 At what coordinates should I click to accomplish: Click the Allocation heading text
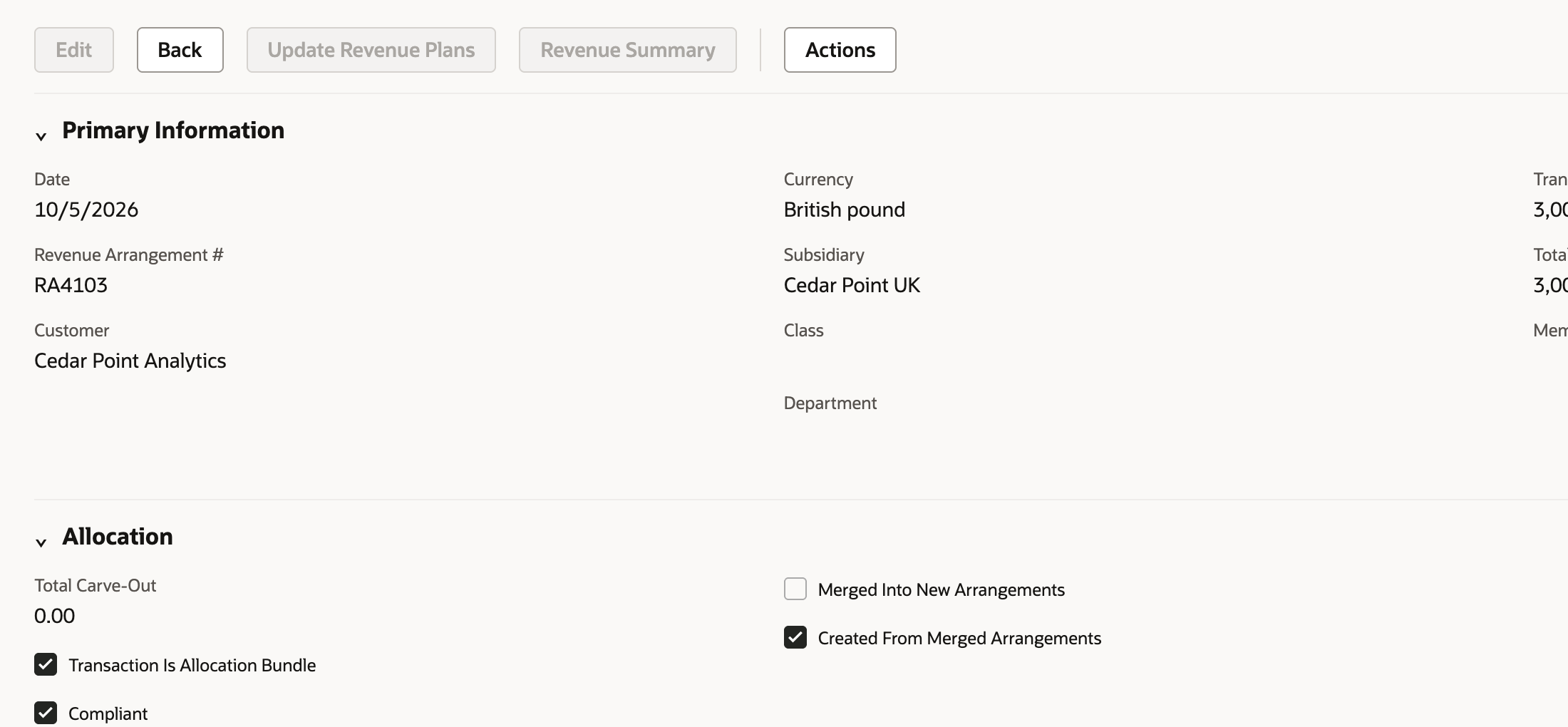point(118,537)
